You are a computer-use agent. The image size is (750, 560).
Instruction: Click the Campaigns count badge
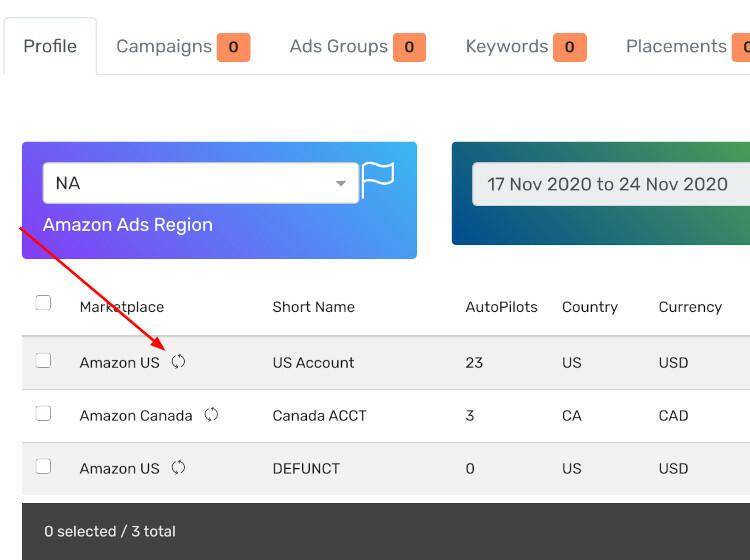tap(233, 47)
